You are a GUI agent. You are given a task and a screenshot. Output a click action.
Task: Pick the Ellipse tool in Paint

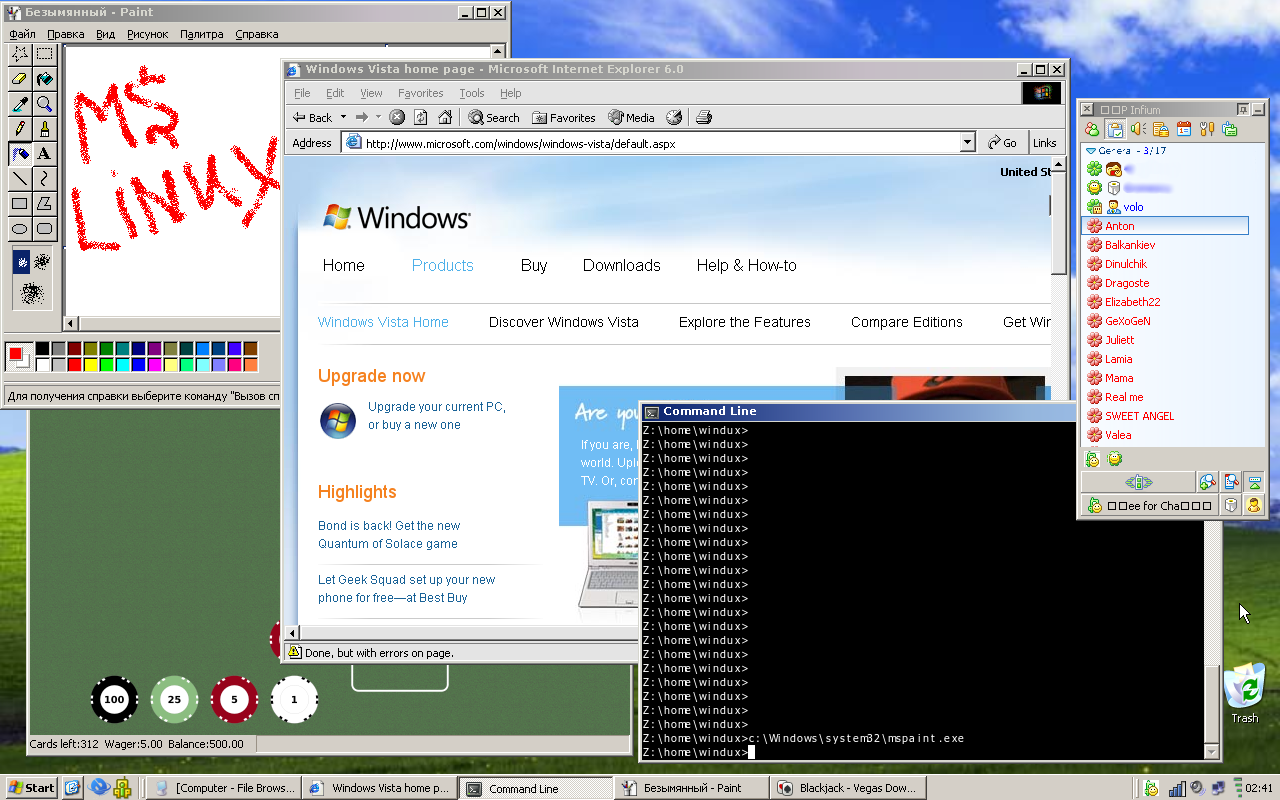pyautogui.click(x=19, y=229)
